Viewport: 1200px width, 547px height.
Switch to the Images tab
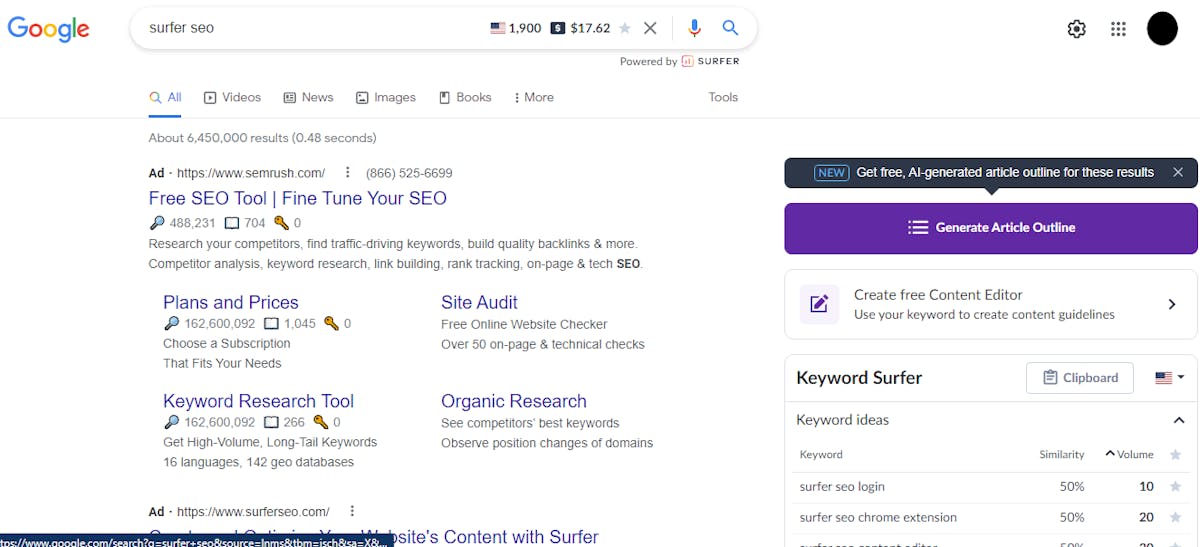pyautogui.click(x=385, y=97)
